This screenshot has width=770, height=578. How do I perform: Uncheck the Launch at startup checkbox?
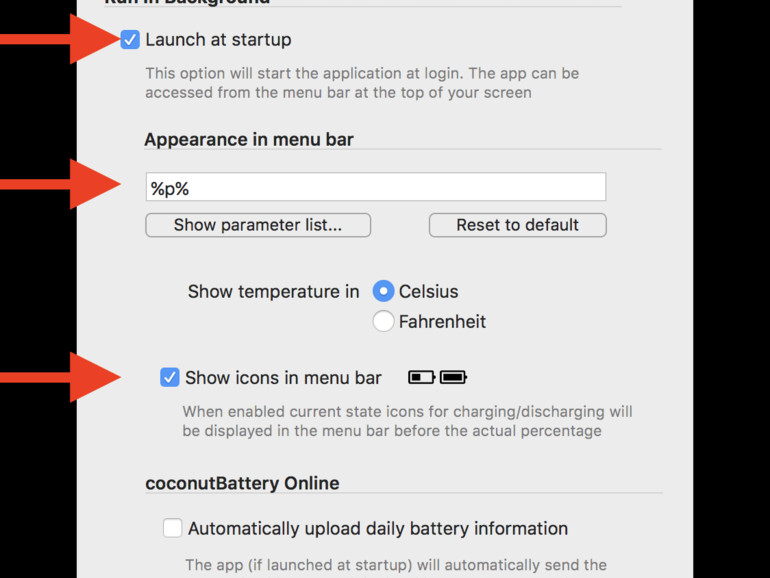pos(130,40)
